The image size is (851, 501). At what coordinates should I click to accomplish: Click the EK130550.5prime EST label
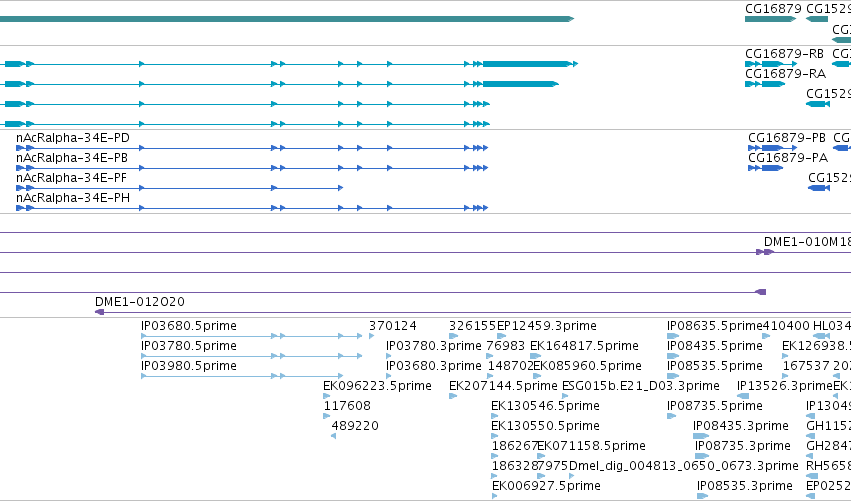(545, 426)
